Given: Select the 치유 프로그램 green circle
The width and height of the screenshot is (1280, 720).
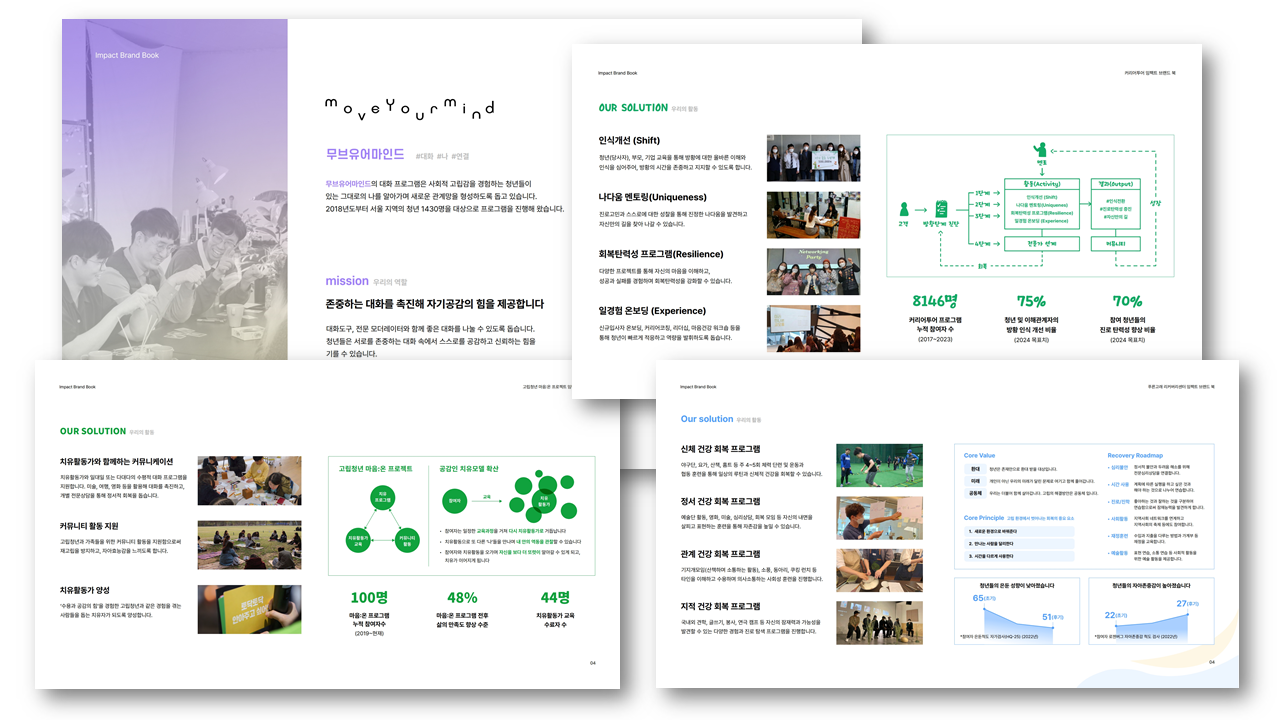Looking at the screenshot, I should (383, 498).
